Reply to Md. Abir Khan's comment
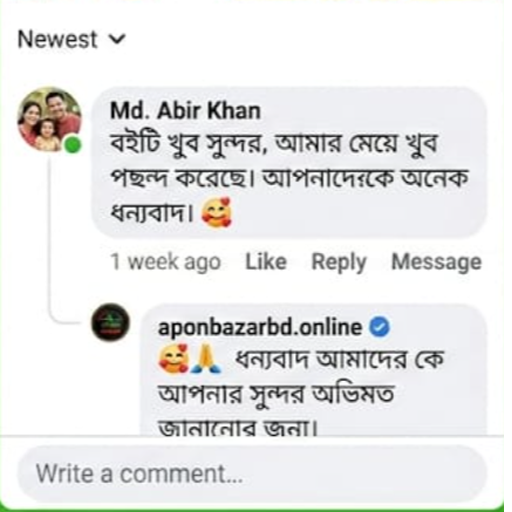The width and height of the screenshot is (512, 512). (339, 263)
